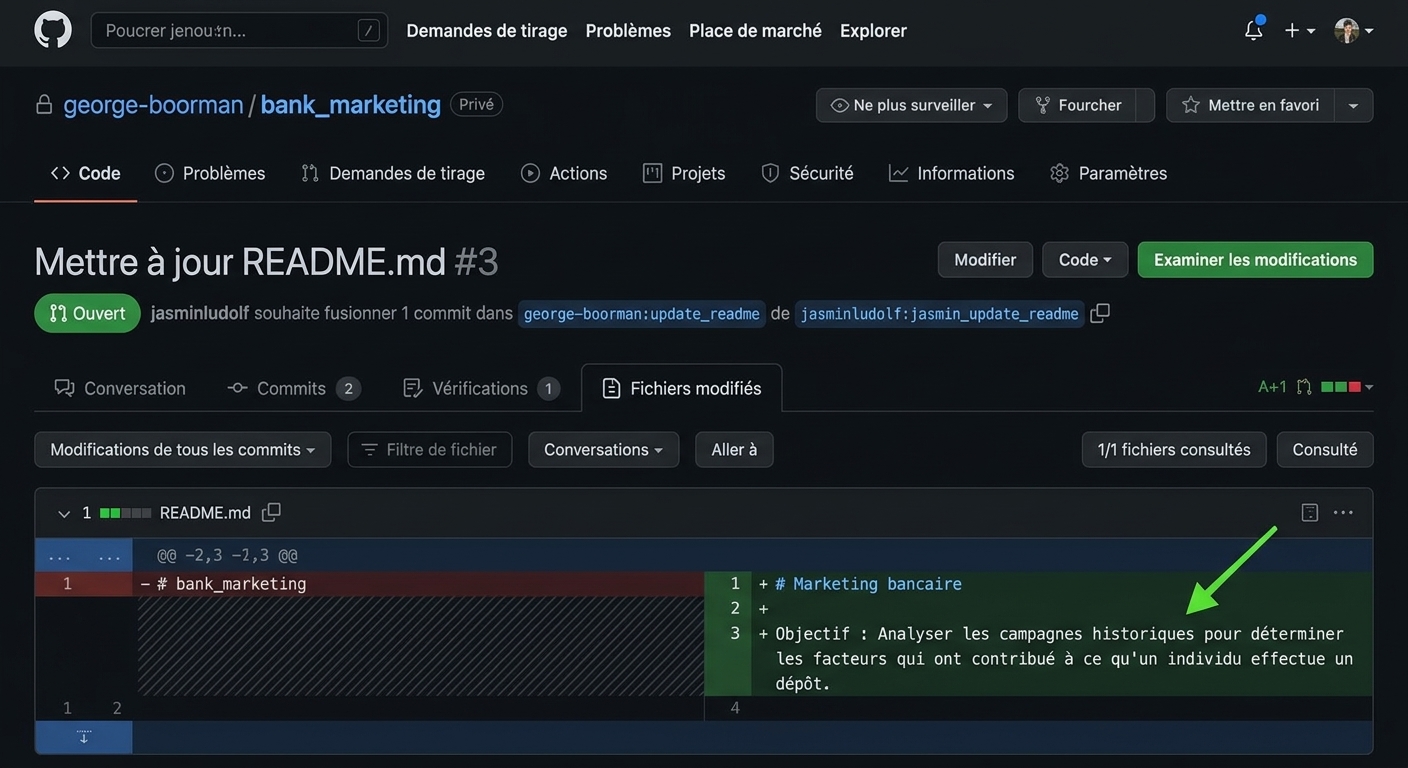The image size is (1408, 768).
Task: Copy the README.md file path icon
Action: [x=271, y=513]
